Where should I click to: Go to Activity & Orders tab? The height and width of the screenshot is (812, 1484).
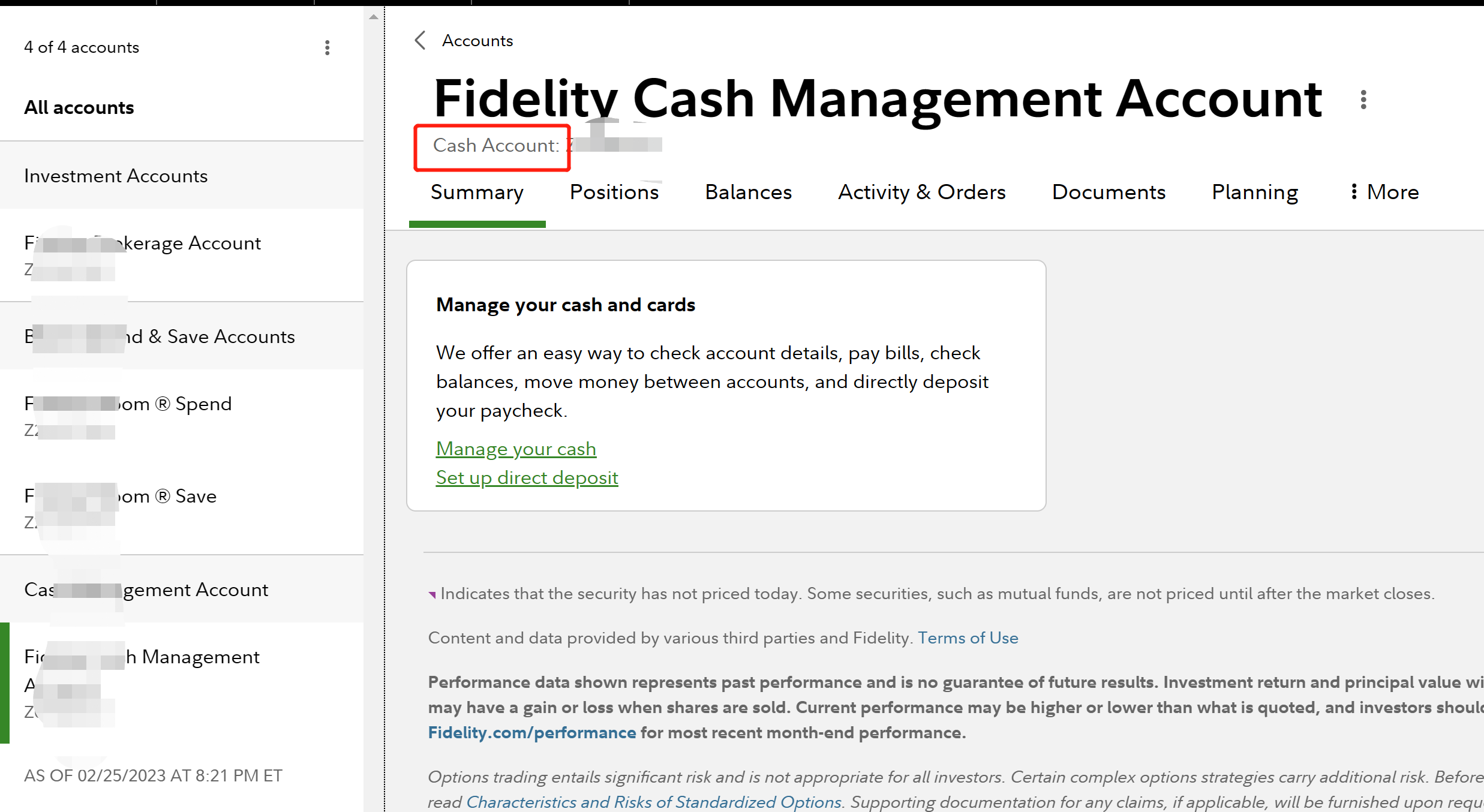click(921, 192)
